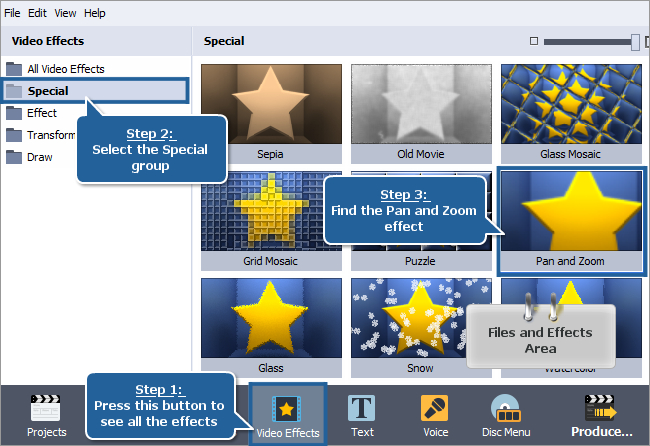Select the Sepia effect thumbnail
The image size is (650, 446).
(x=272, y=104)
